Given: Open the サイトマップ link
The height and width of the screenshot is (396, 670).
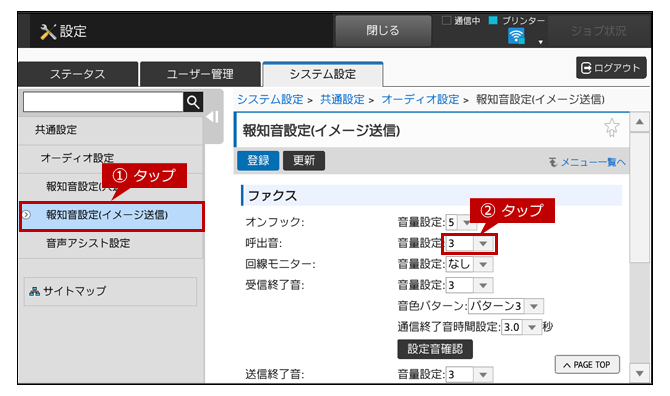Looking at the screenshot, I should click(x=110, y=291).
